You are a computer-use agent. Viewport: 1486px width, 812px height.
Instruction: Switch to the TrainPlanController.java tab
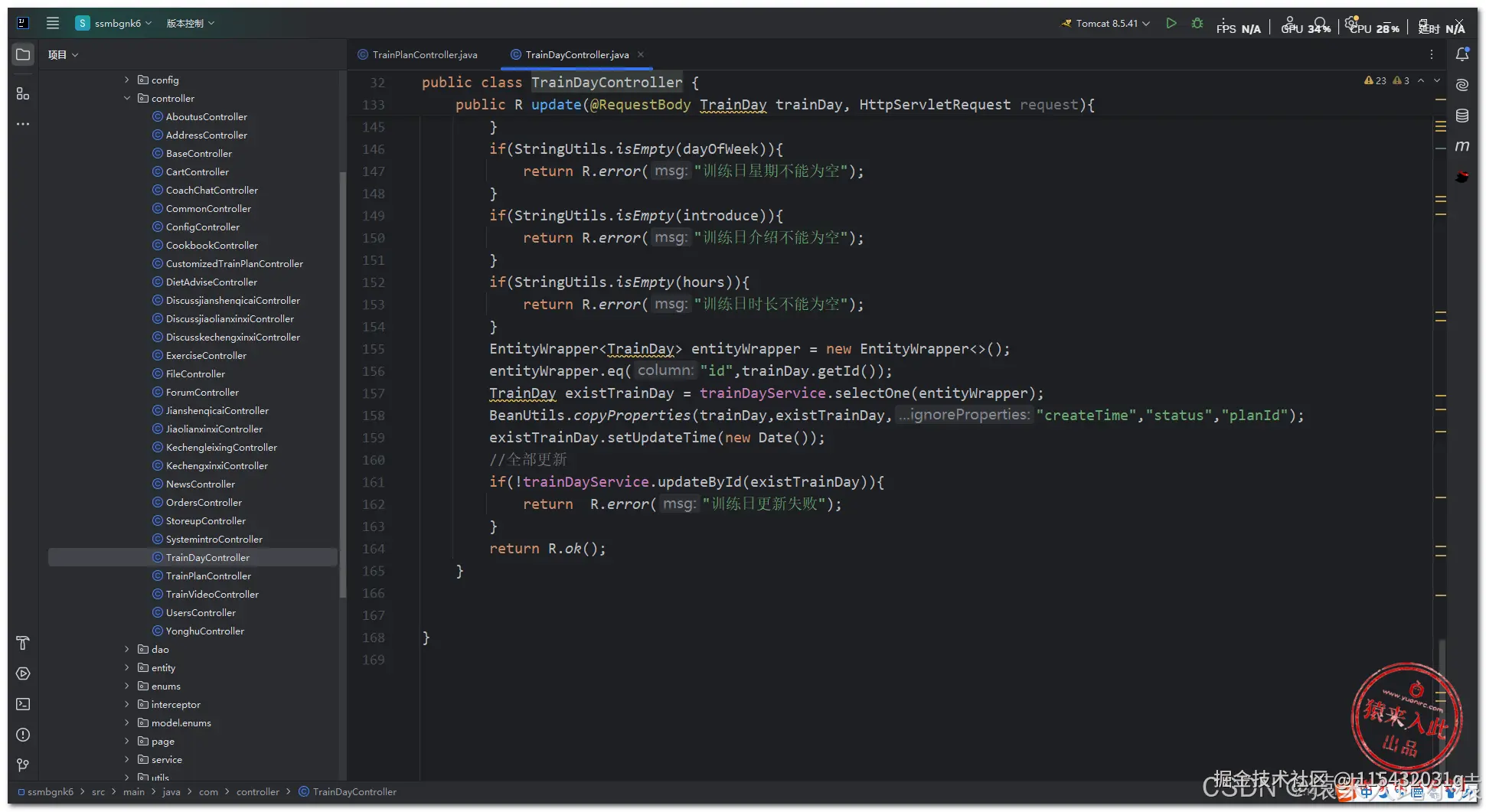[418, 54]
